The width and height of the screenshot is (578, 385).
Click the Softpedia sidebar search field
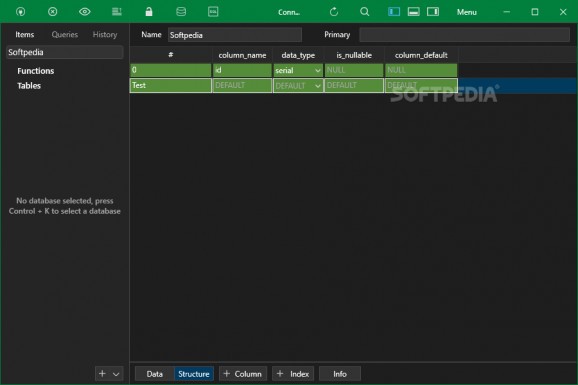pos(65,52)
